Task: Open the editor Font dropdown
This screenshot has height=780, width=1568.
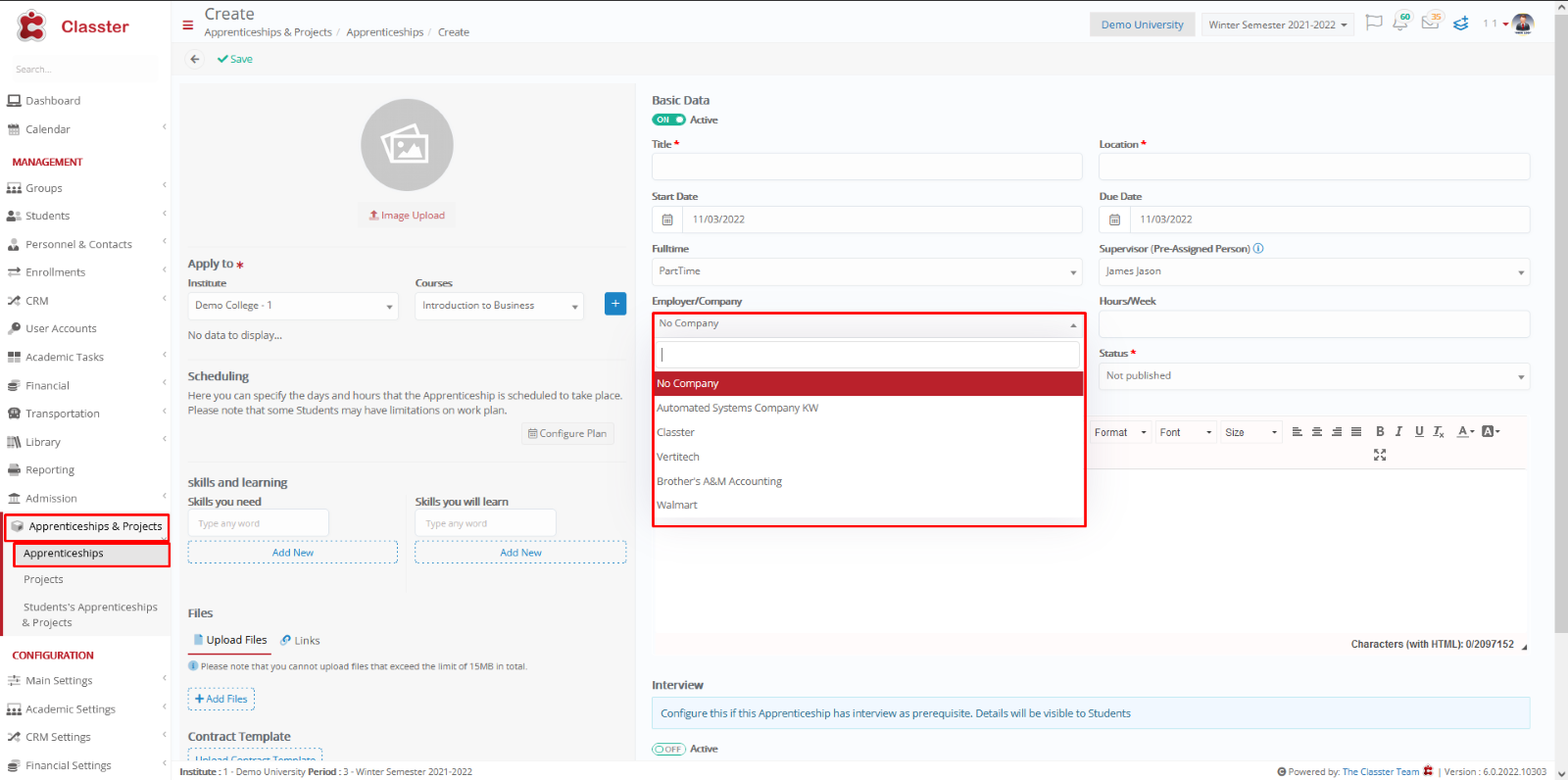Action: [x=1186, y=432]
